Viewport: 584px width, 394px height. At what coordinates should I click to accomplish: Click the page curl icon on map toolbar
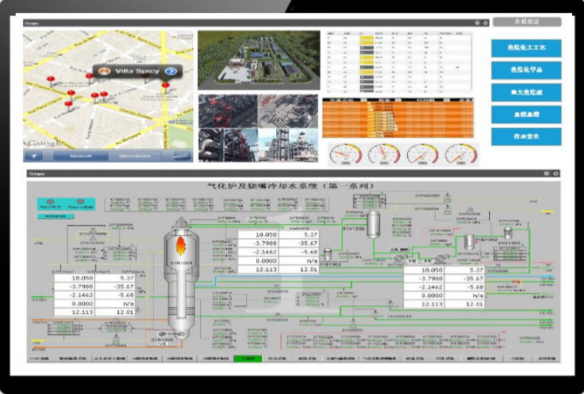point(183,156)
